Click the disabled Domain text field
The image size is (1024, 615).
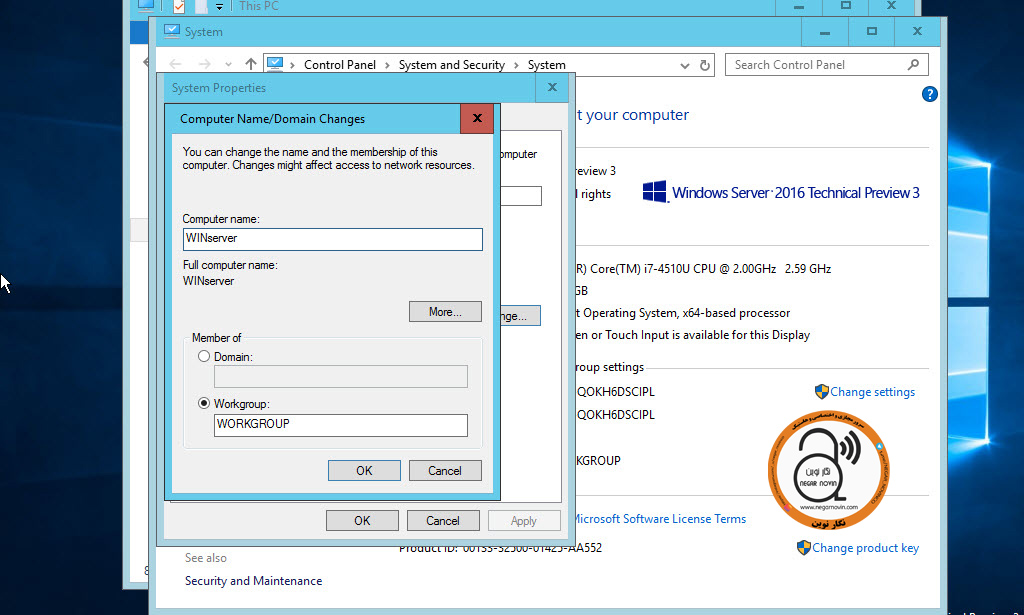(x=340, y=377)
